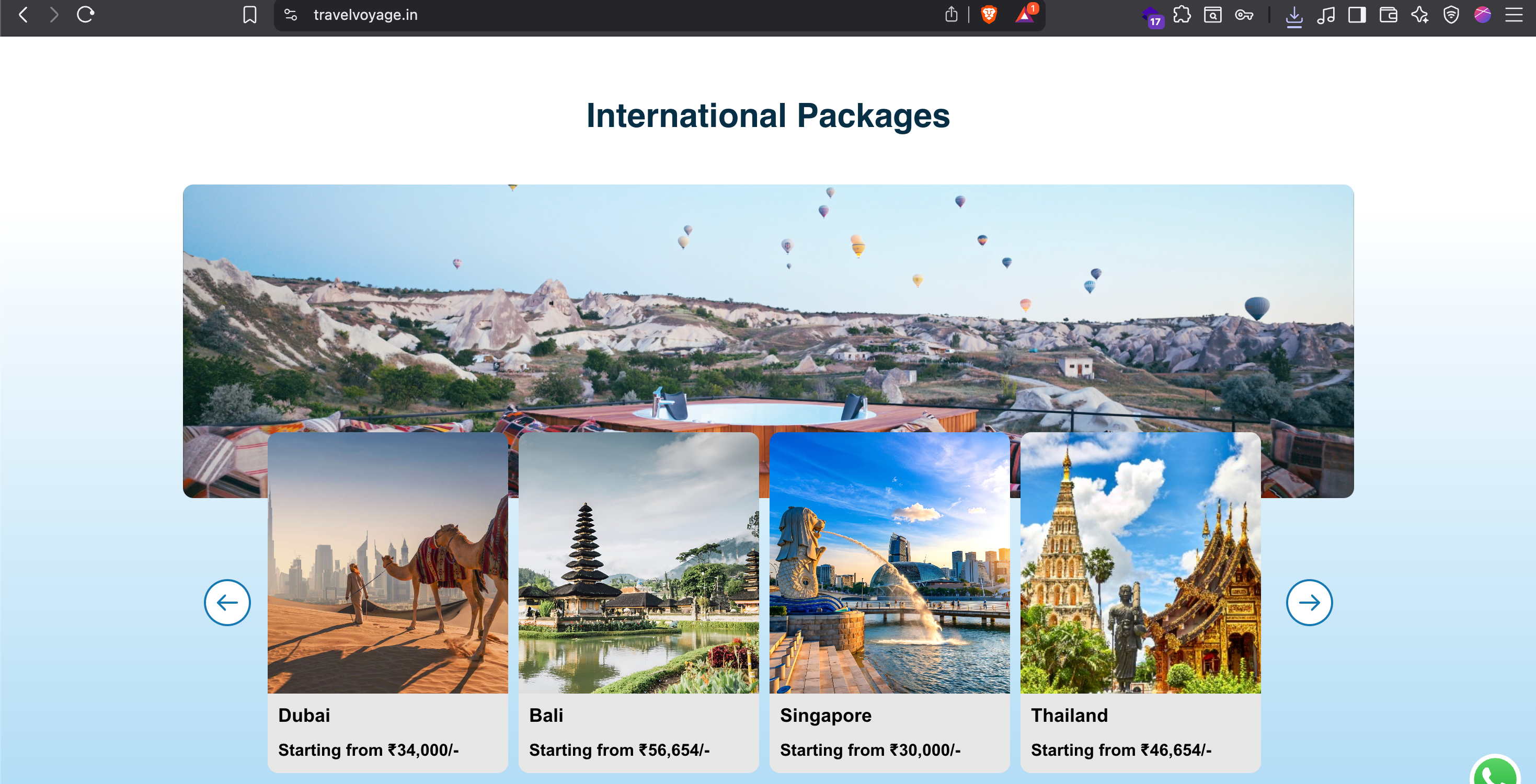Viewport: 1536px width, 784px height.
Task: Click the share page icon
Action: (951, 15)
